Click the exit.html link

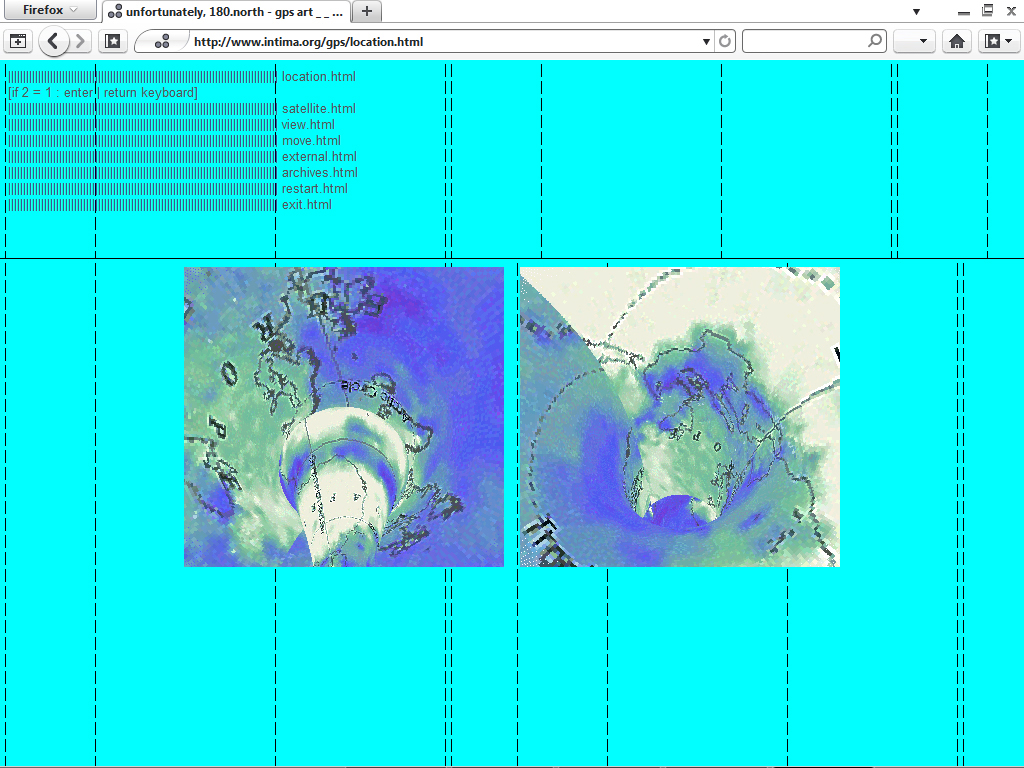tap(306, 205)
